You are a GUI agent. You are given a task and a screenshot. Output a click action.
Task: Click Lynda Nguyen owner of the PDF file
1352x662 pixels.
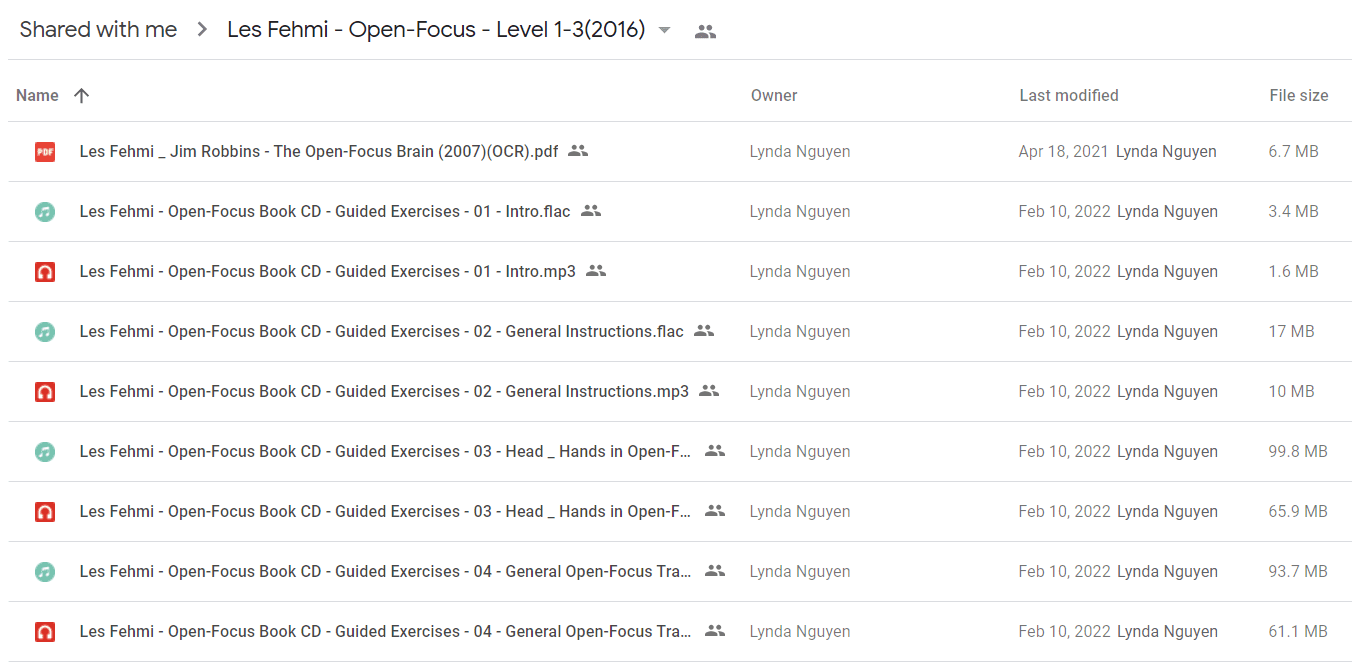coord(800,152)
